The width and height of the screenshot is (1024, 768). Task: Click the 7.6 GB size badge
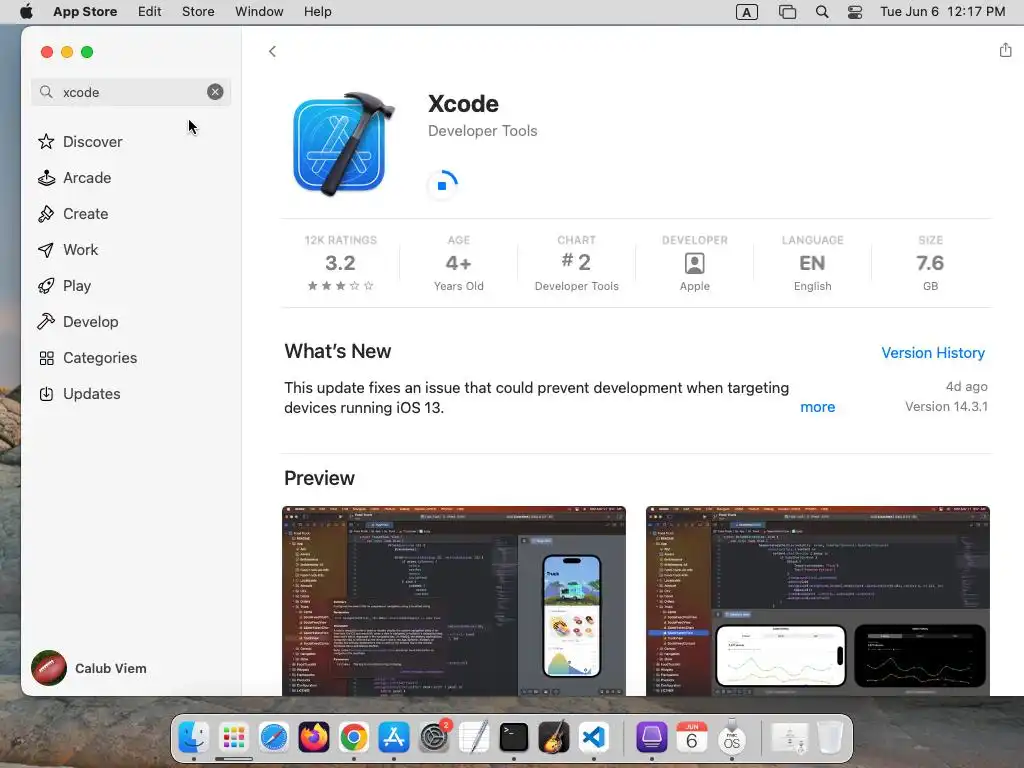930,263
